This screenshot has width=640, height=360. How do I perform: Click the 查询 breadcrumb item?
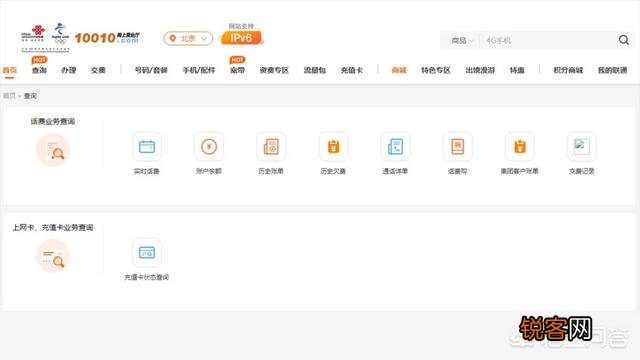pos(30,96)
